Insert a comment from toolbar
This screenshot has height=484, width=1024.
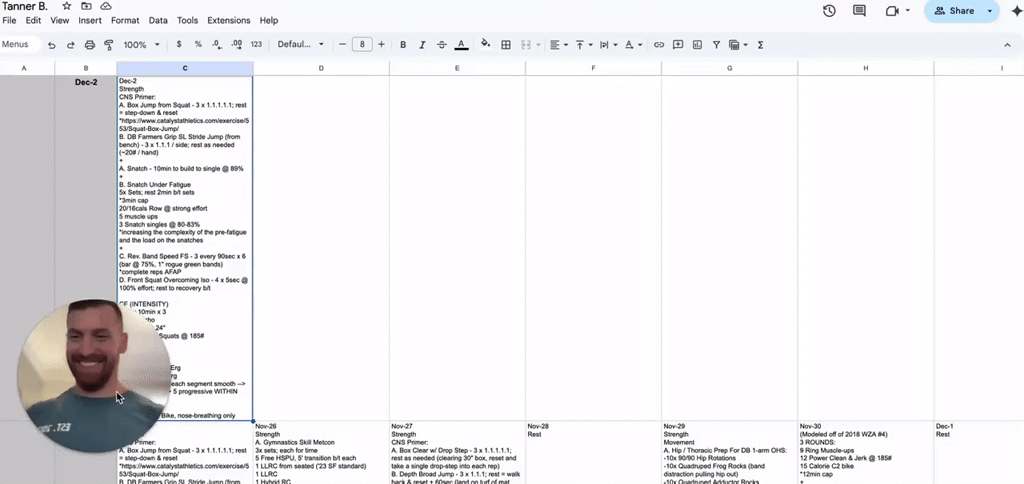[678, 44]
